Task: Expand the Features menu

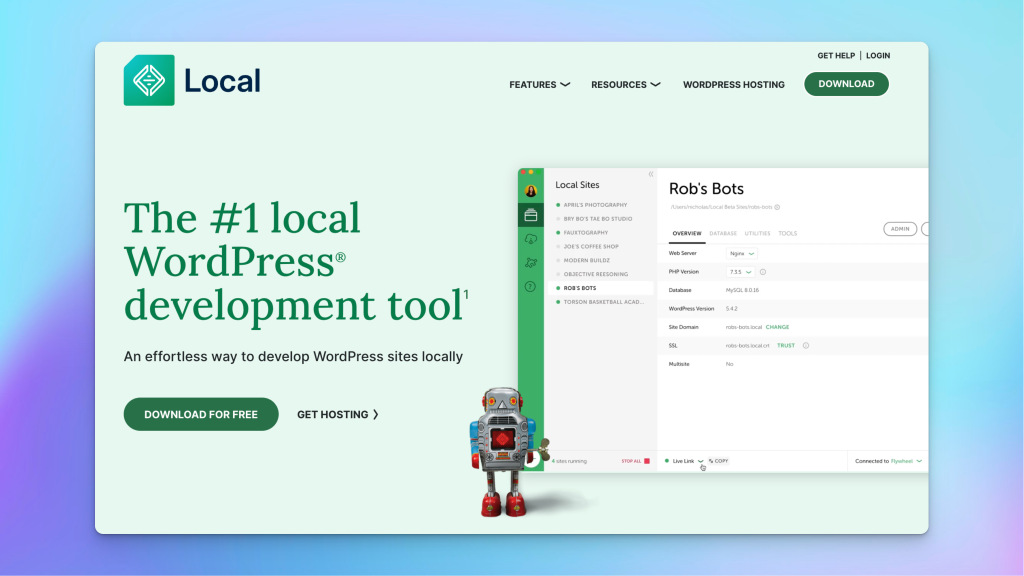Action: pos(539,85)
